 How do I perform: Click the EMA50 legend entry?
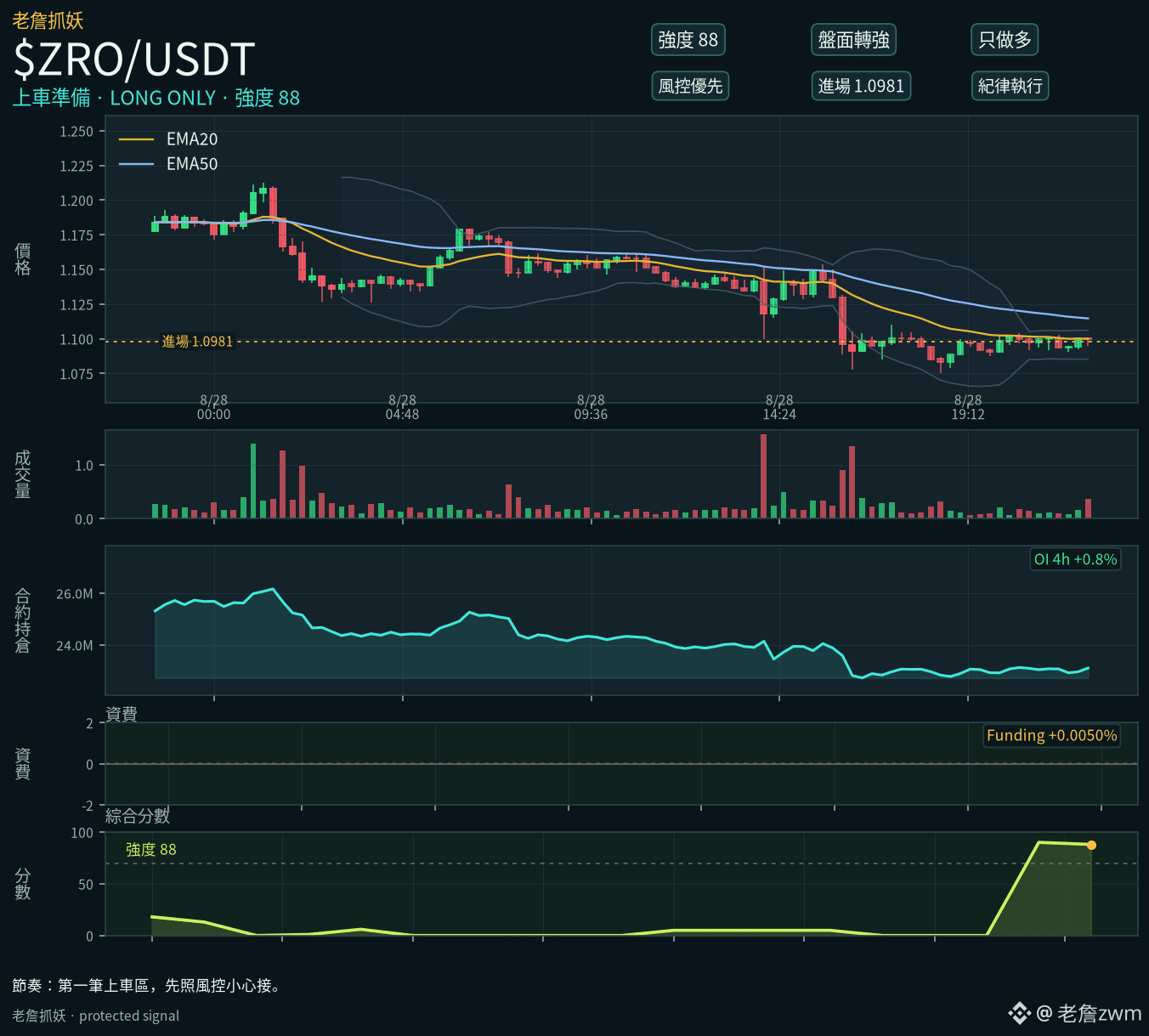click(x=168, y=164)
